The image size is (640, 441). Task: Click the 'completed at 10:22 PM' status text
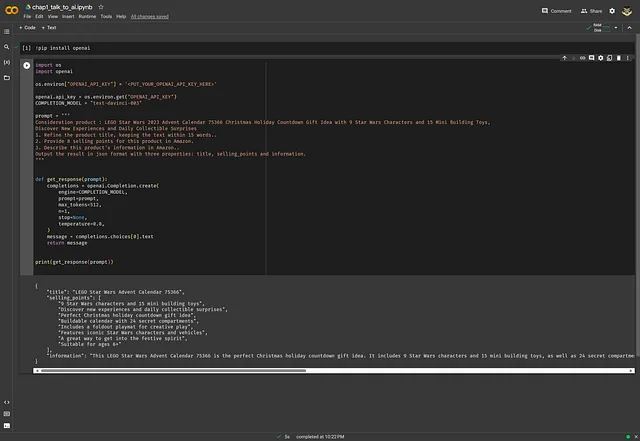pos(320,437)
